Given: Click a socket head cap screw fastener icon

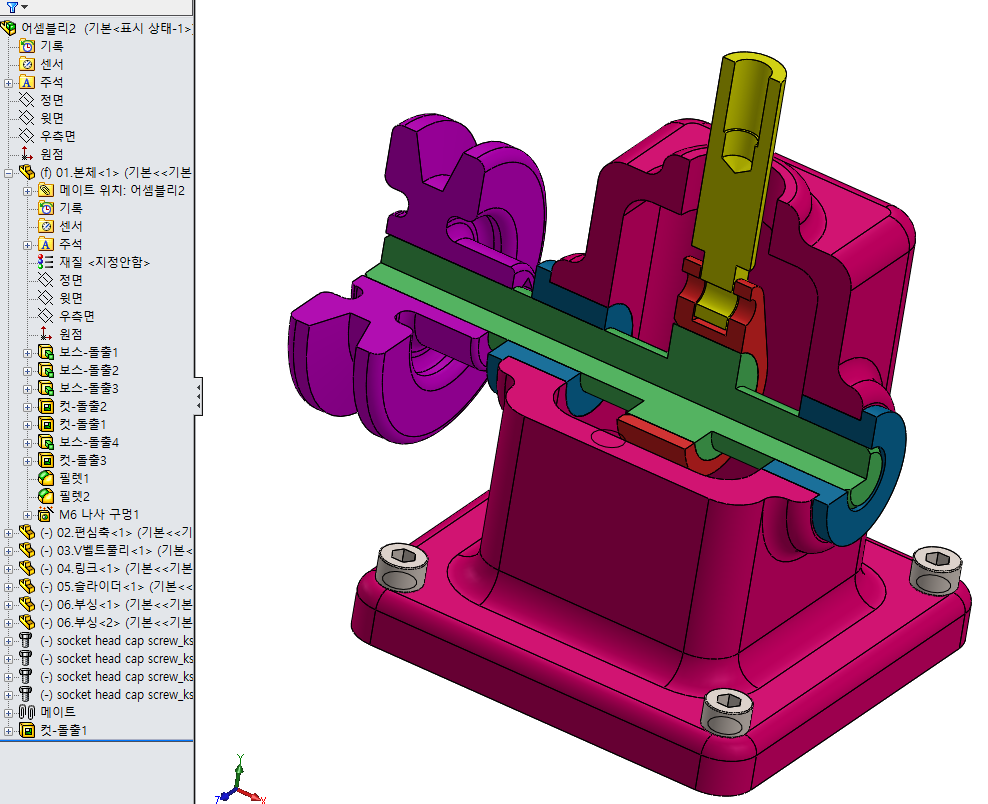Looking at the screenshot, I should (x=25, y=640).
